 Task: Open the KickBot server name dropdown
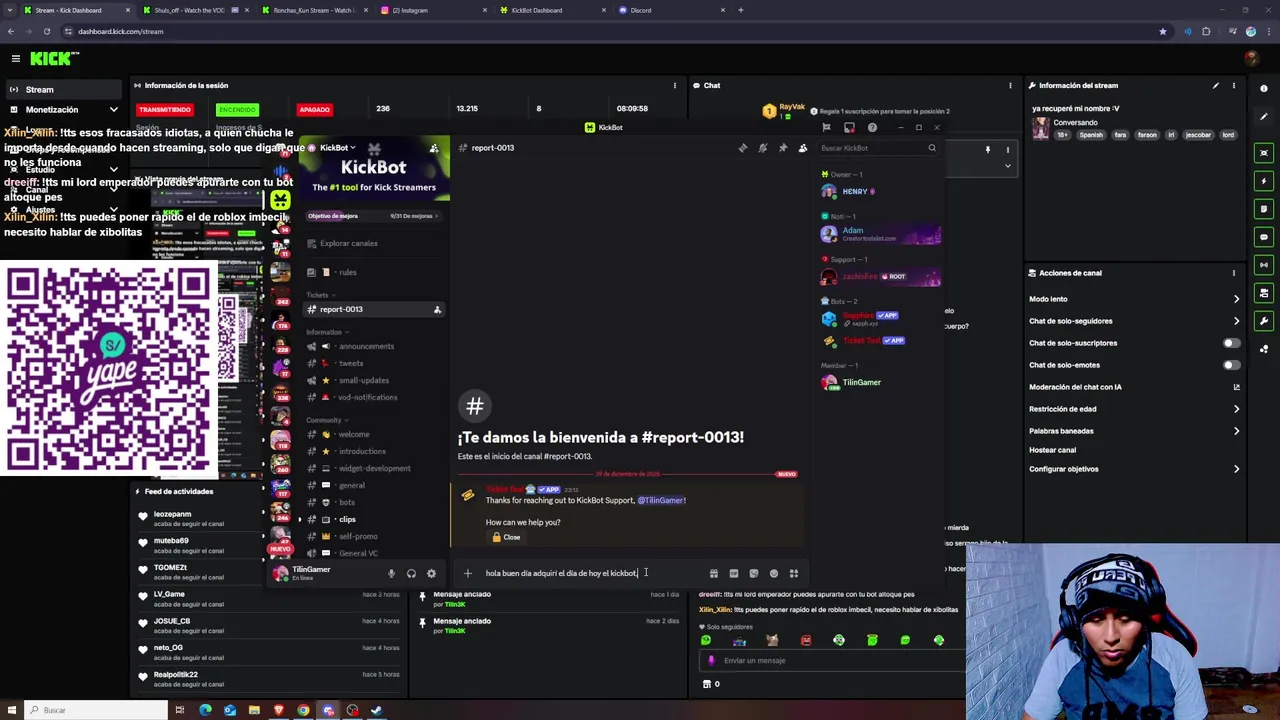(x=337, y=148)
